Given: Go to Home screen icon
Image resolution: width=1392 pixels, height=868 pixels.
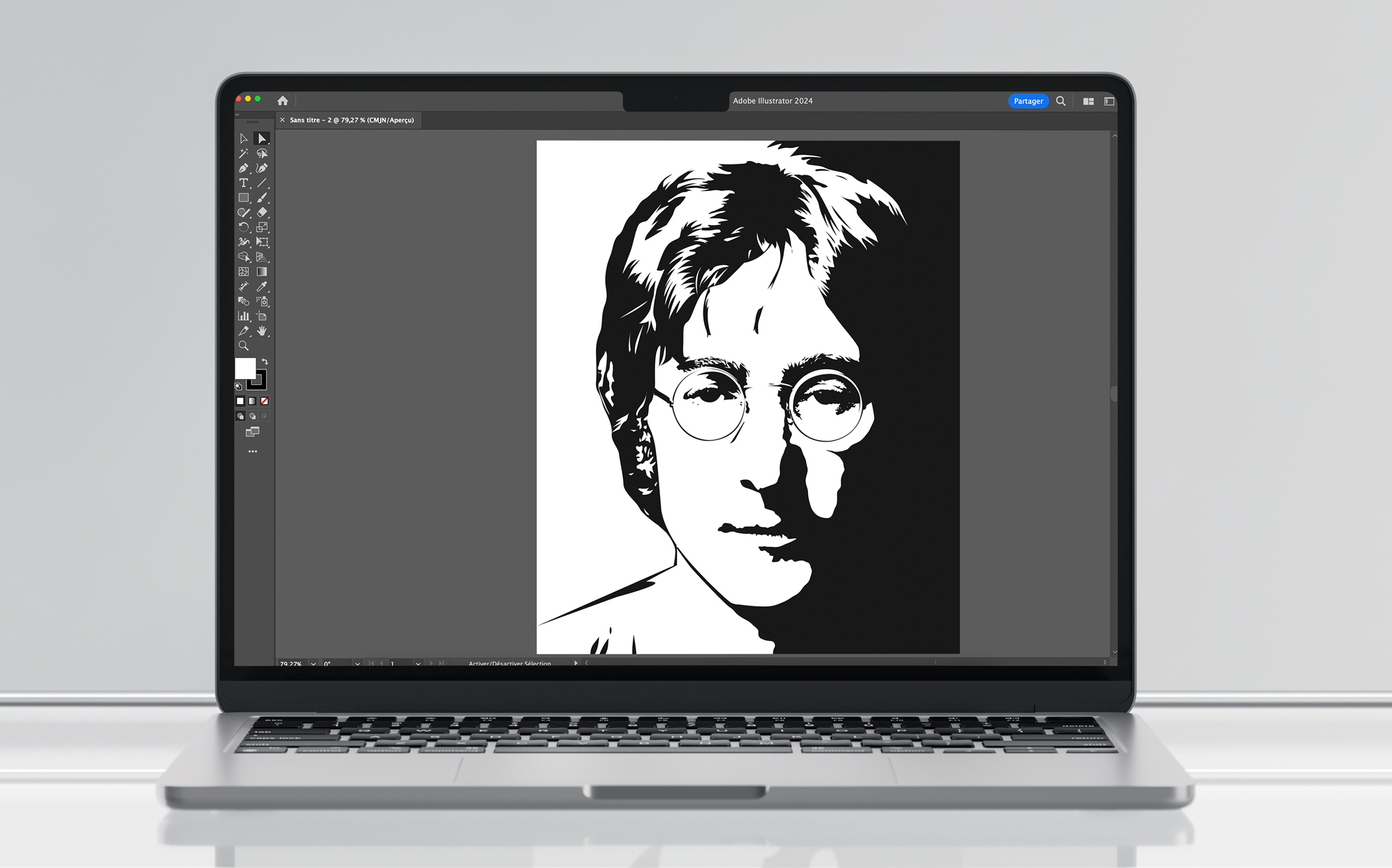Looking at the screenshot, I should pyautogui.click(x=283, y=101).
